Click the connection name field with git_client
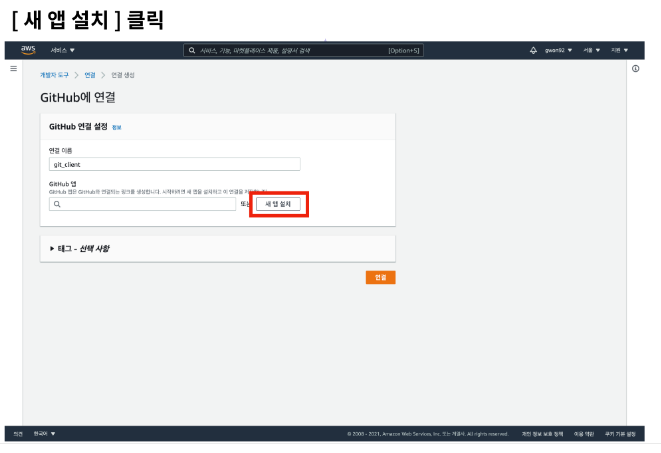The width and height of the screenshot is (661, 453). [x=175, y=164]
